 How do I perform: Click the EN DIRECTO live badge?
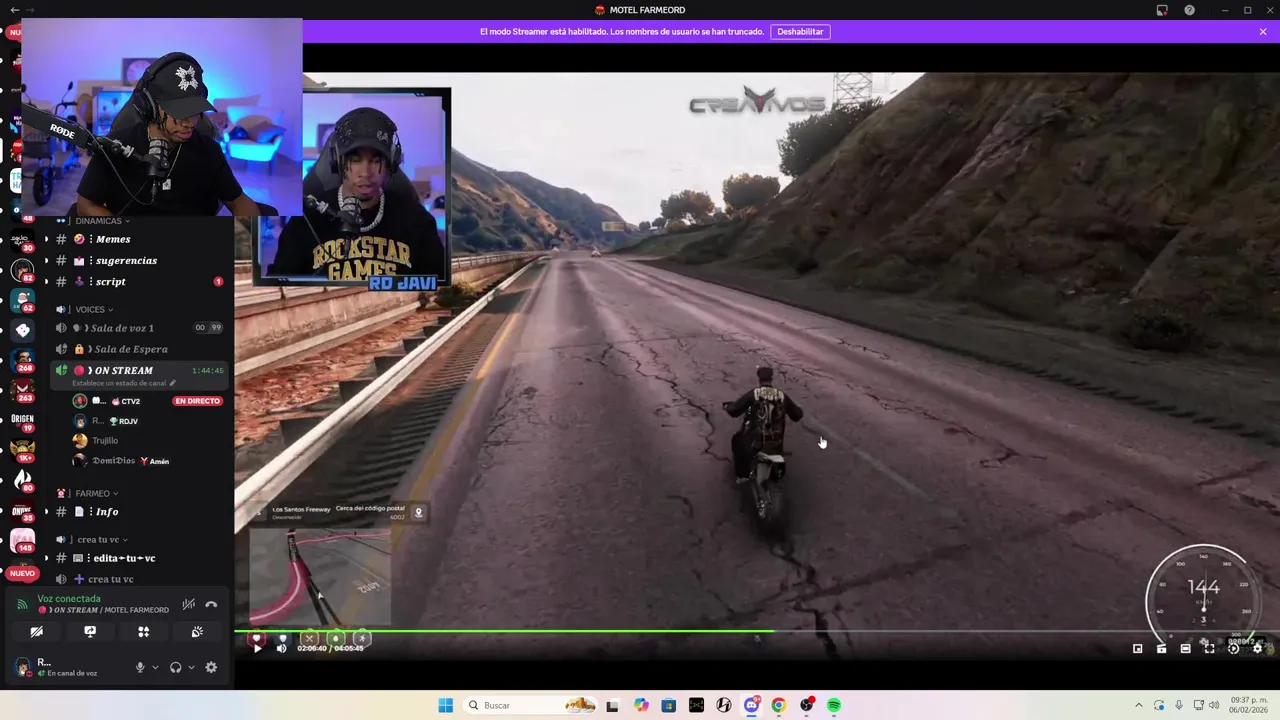(x=197, y=401)
